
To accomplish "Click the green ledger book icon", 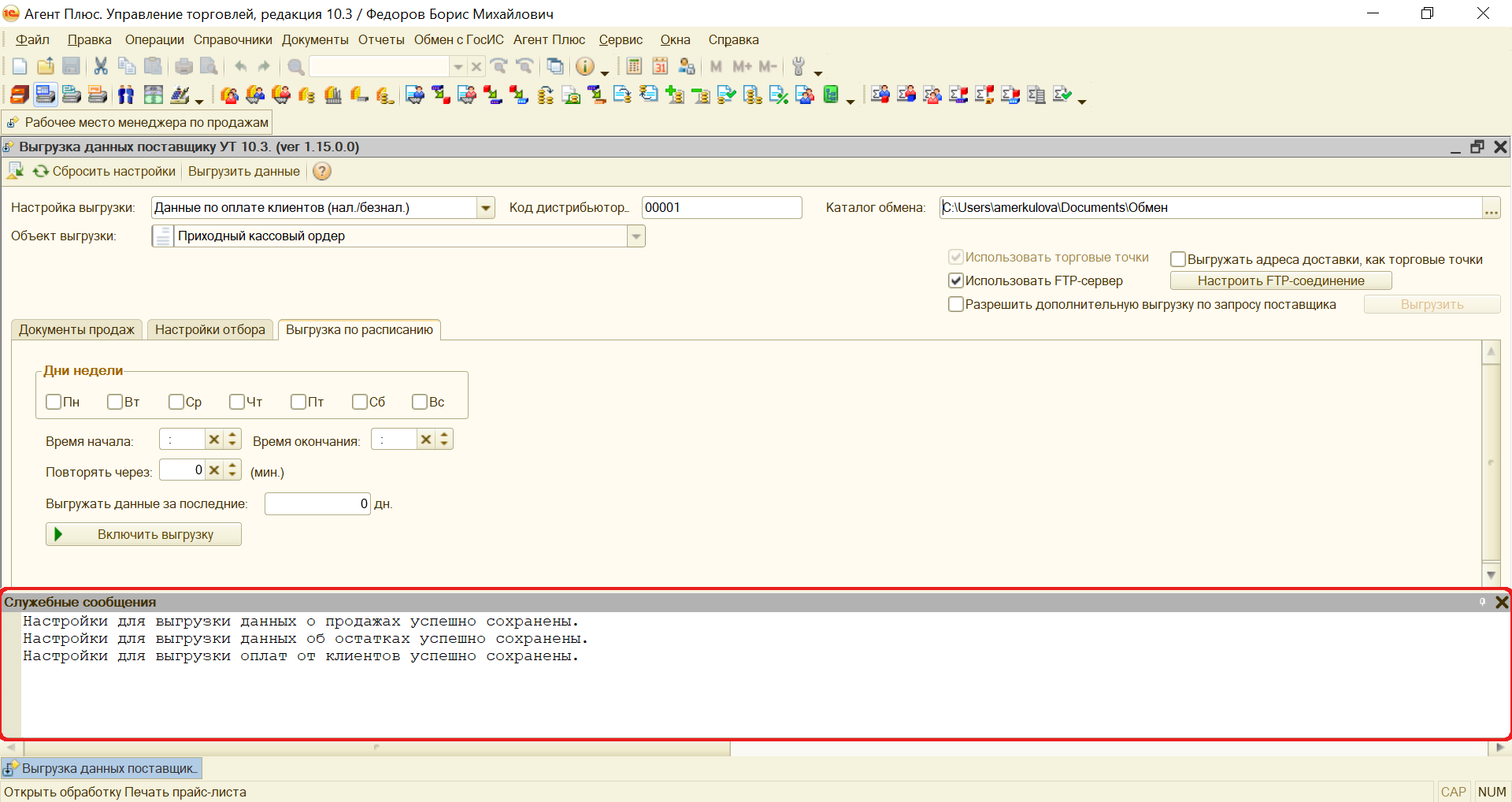I will coord(831,95).
